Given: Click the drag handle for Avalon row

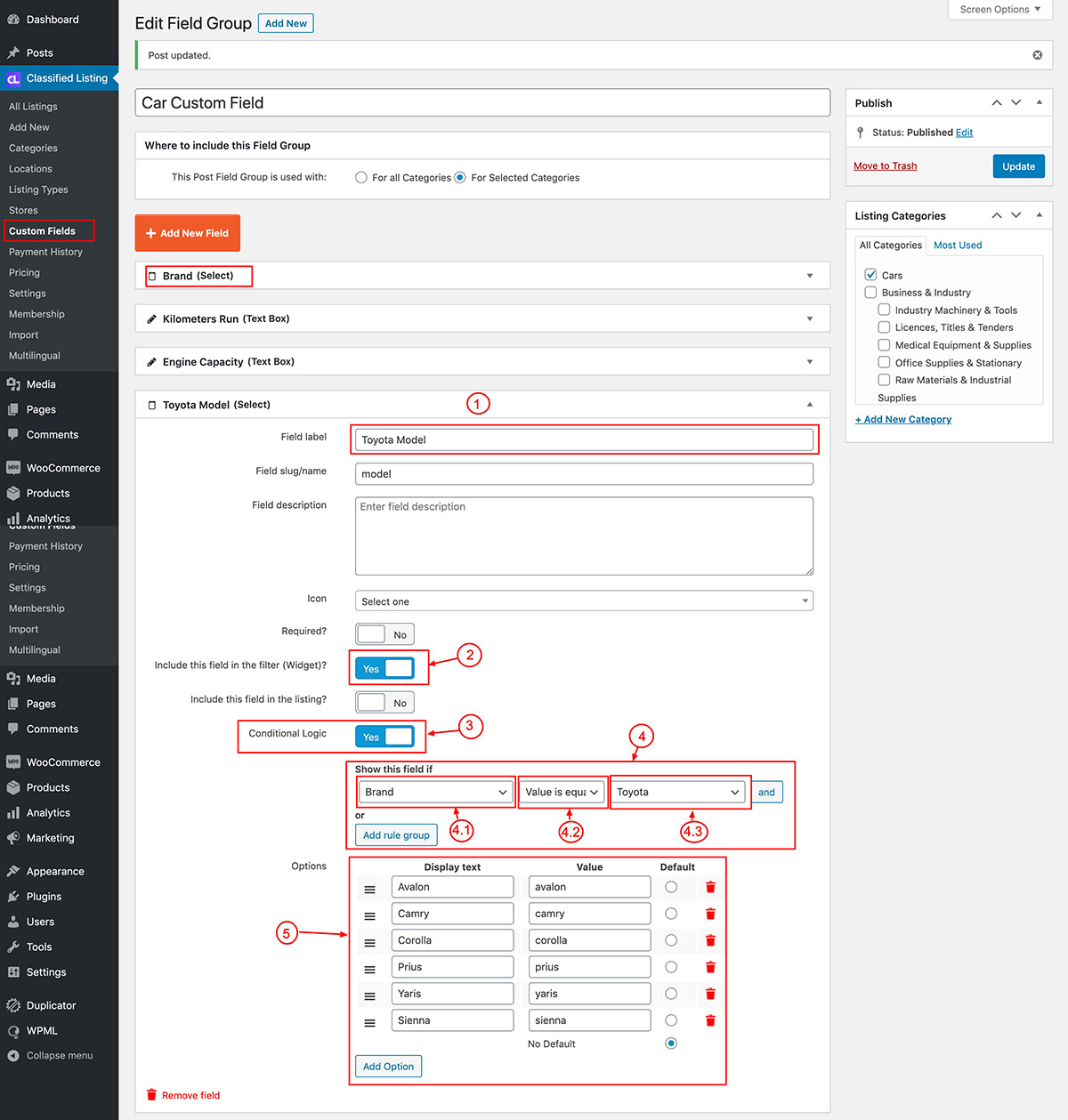Looking at the screenshot, I should [x=369, y=890].
